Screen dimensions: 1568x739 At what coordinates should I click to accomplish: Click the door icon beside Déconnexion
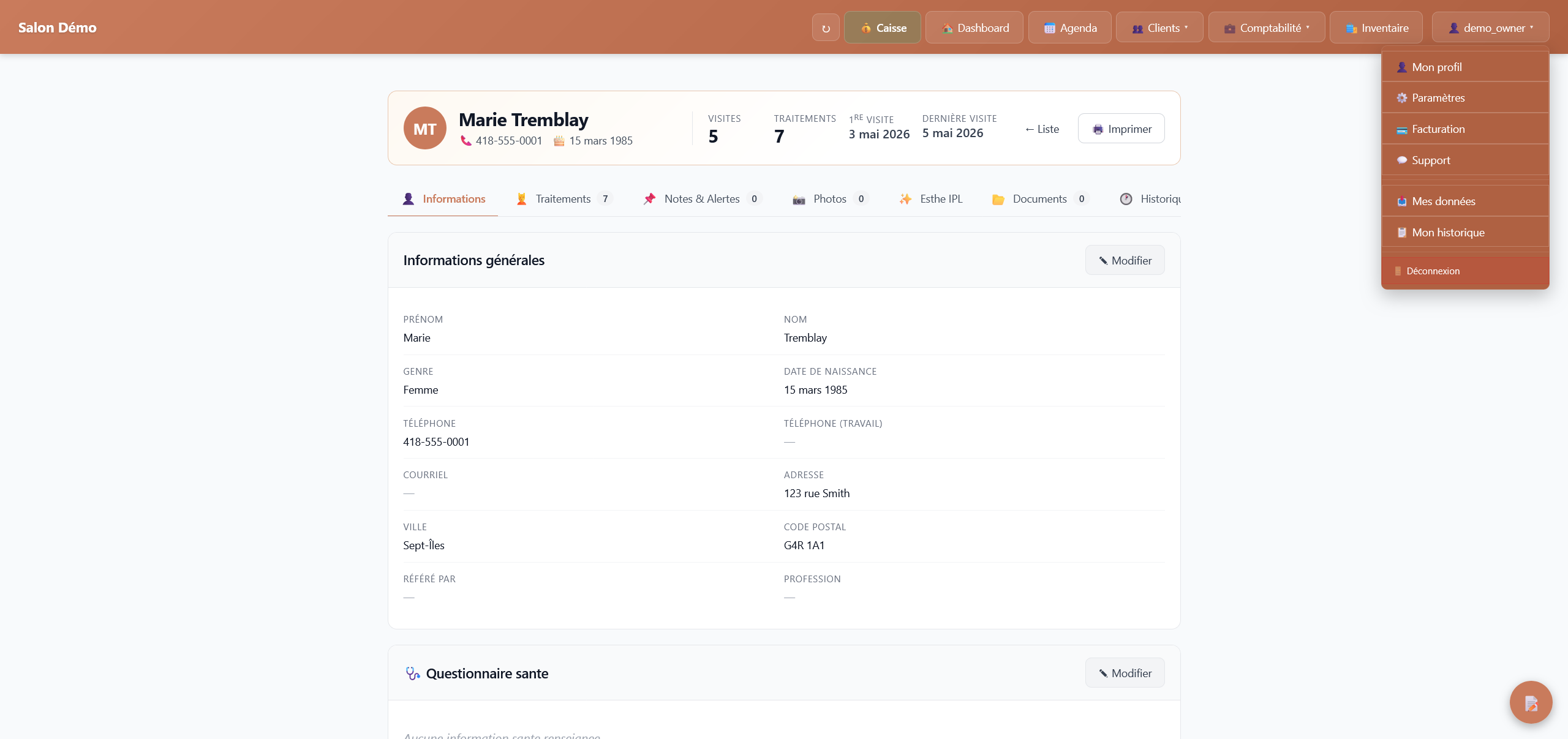(x=1398, y=271)
